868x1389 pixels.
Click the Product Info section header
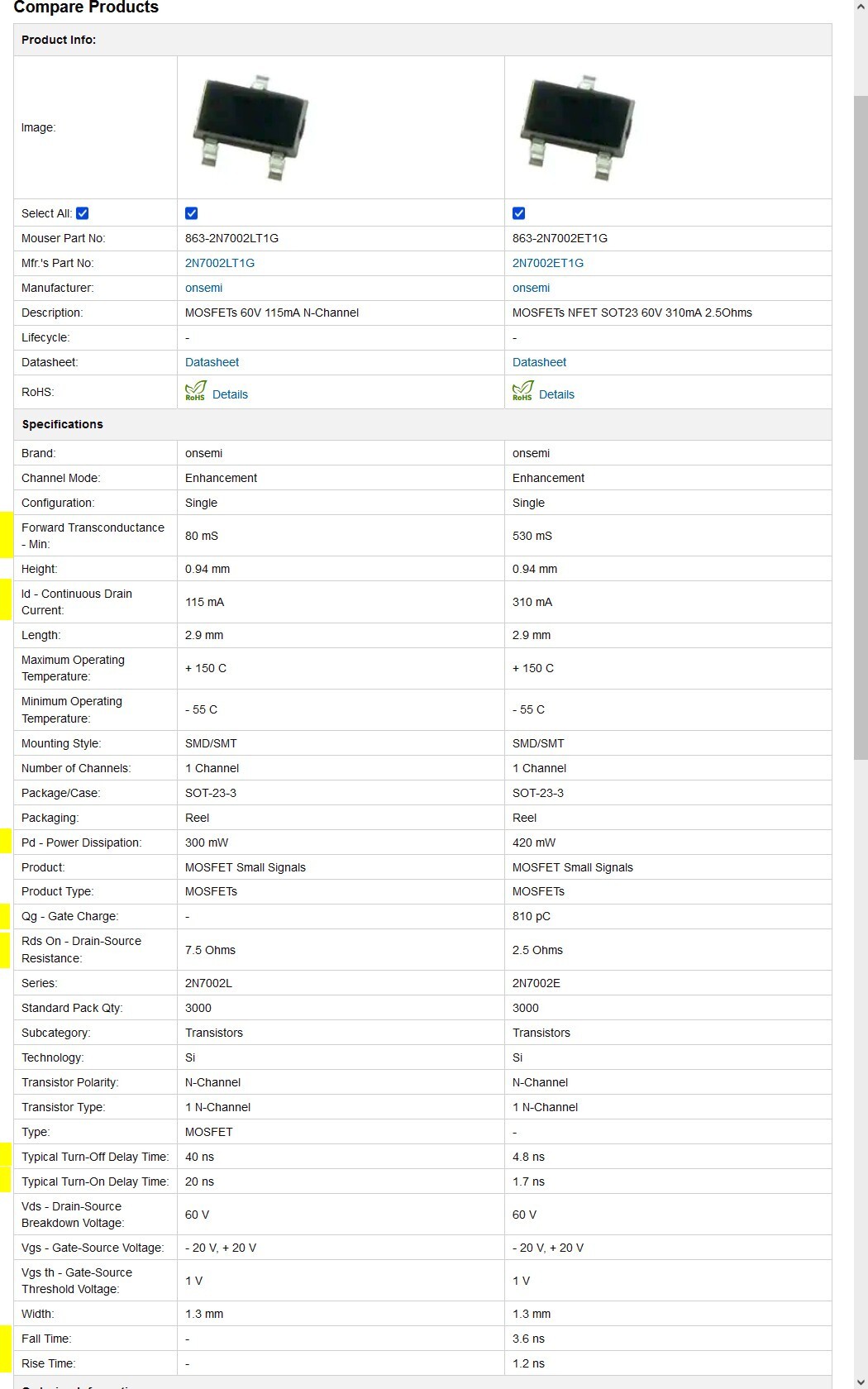point(59,40)
